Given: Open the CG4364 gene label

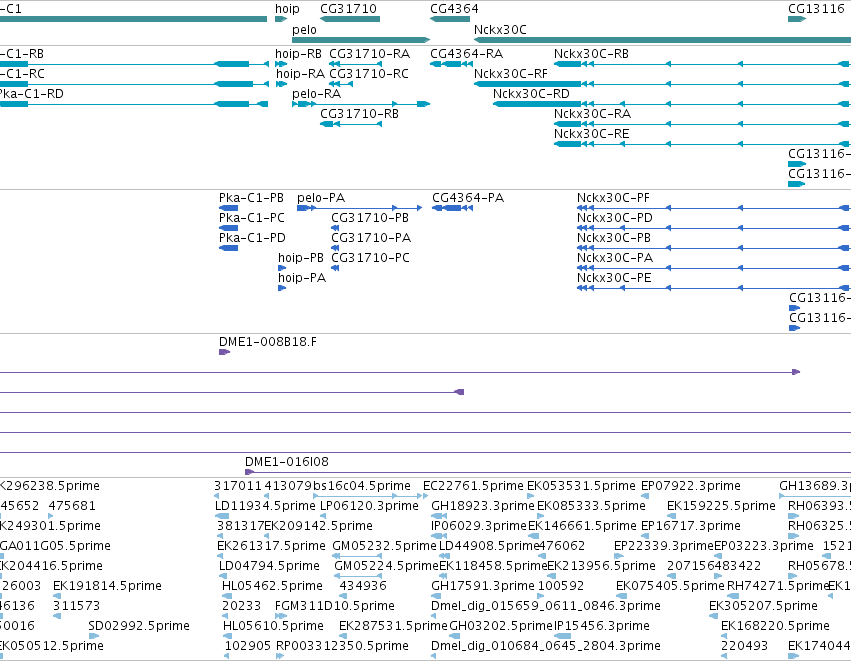Looking at the screenshot, I should tap(454, 9).
